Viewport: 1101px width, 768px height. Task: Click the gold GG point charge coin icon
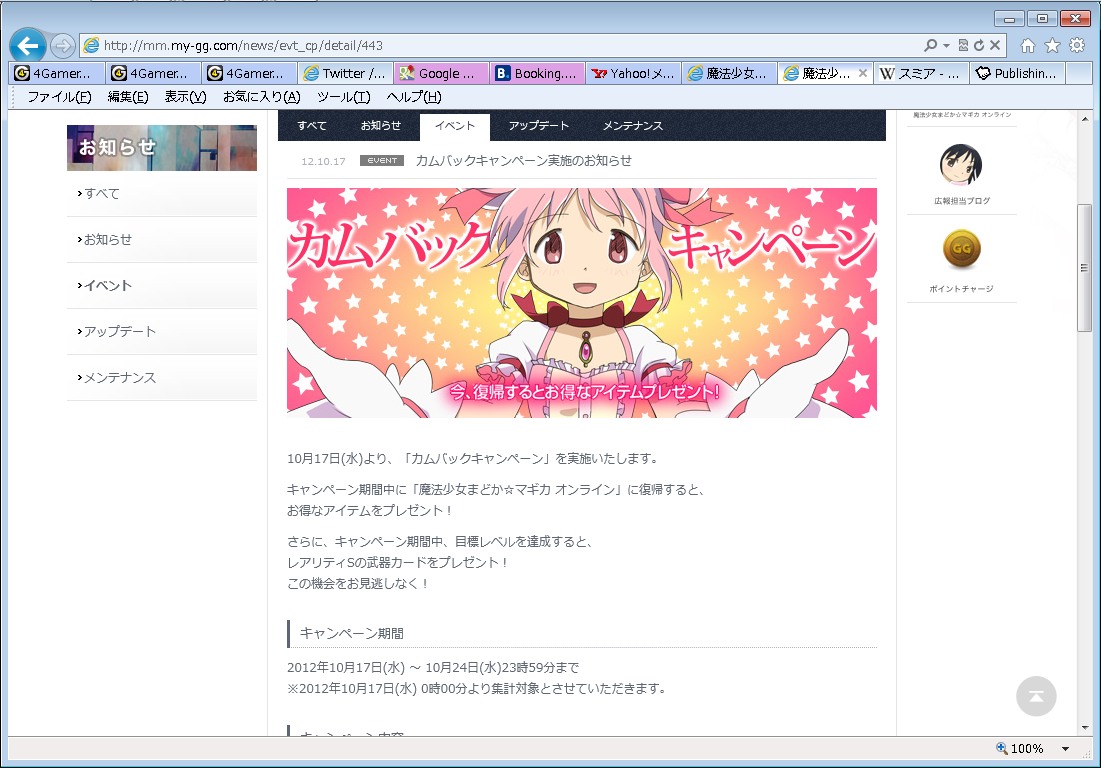tap(961, 249)
